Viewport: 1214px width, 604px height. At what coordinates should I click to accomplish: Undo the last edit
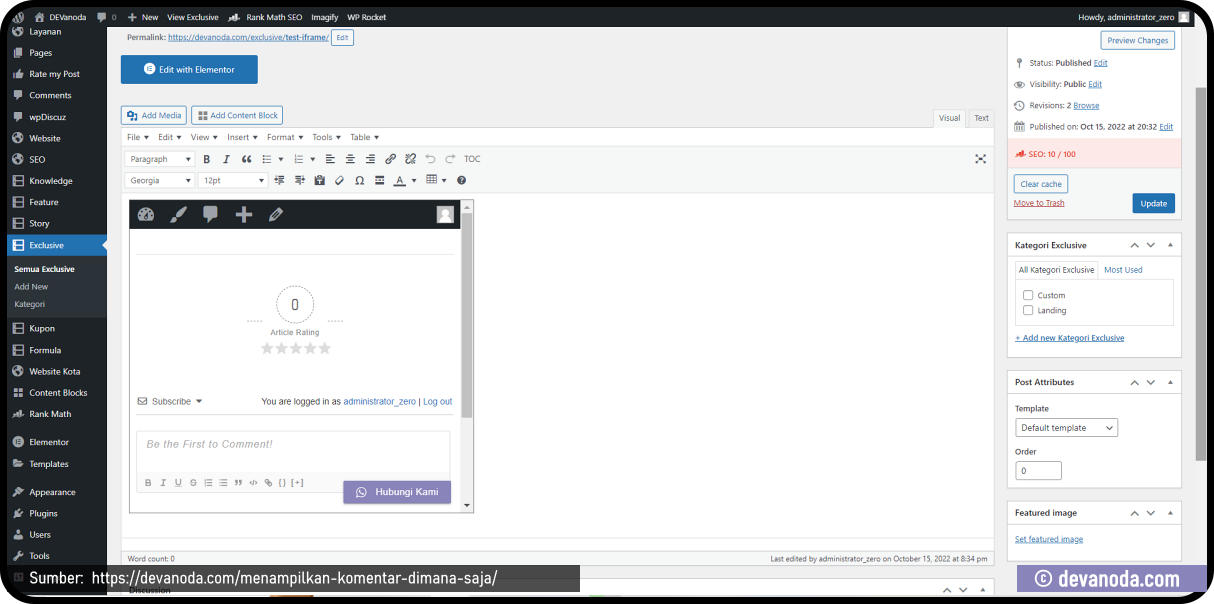pos(431,159)
